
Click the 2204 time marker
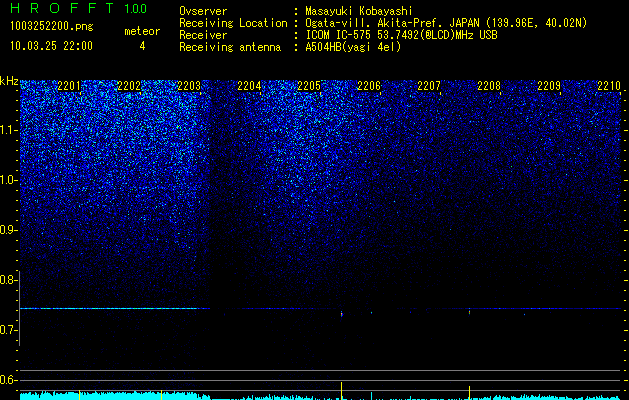(249, 85)
